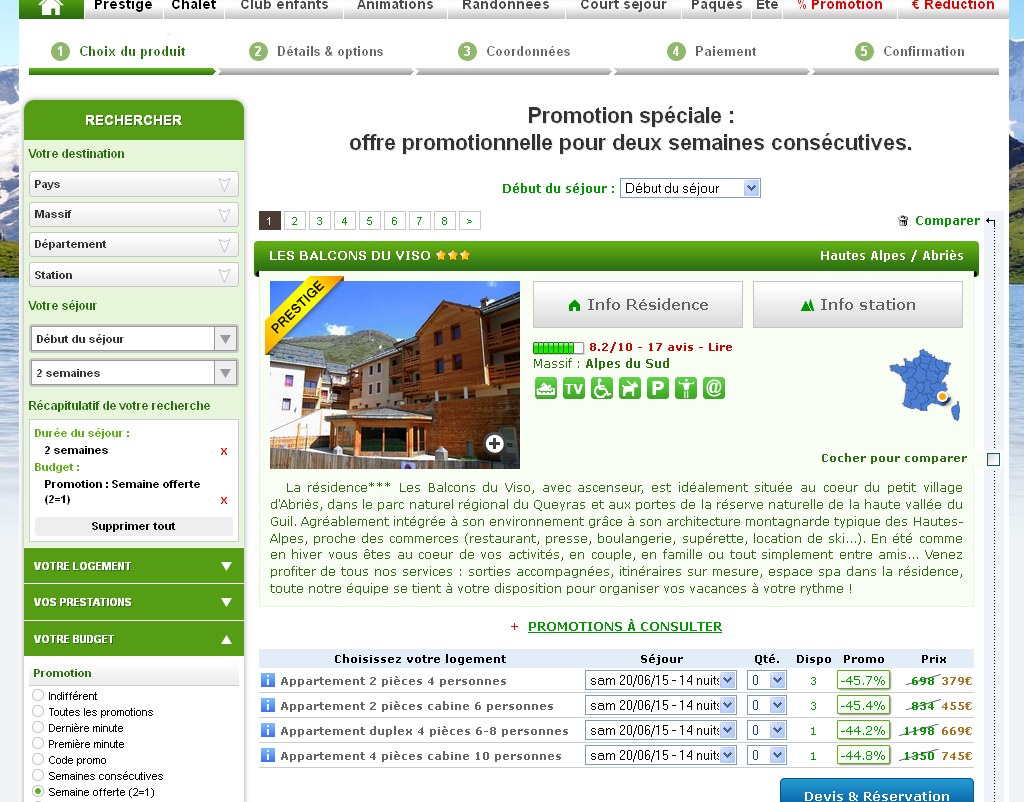Screen dimensions: 1024x802
Task: Open the 'Pays' destination dropdown
Action: pos(133,185)
